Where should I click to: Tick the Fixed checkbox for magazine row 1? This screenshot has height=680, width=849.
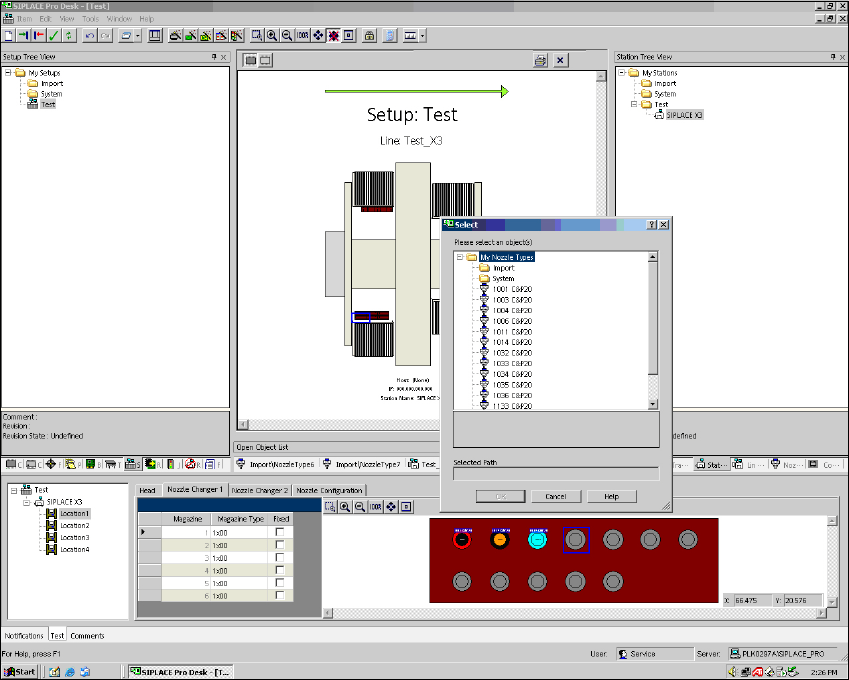[280, 532]
